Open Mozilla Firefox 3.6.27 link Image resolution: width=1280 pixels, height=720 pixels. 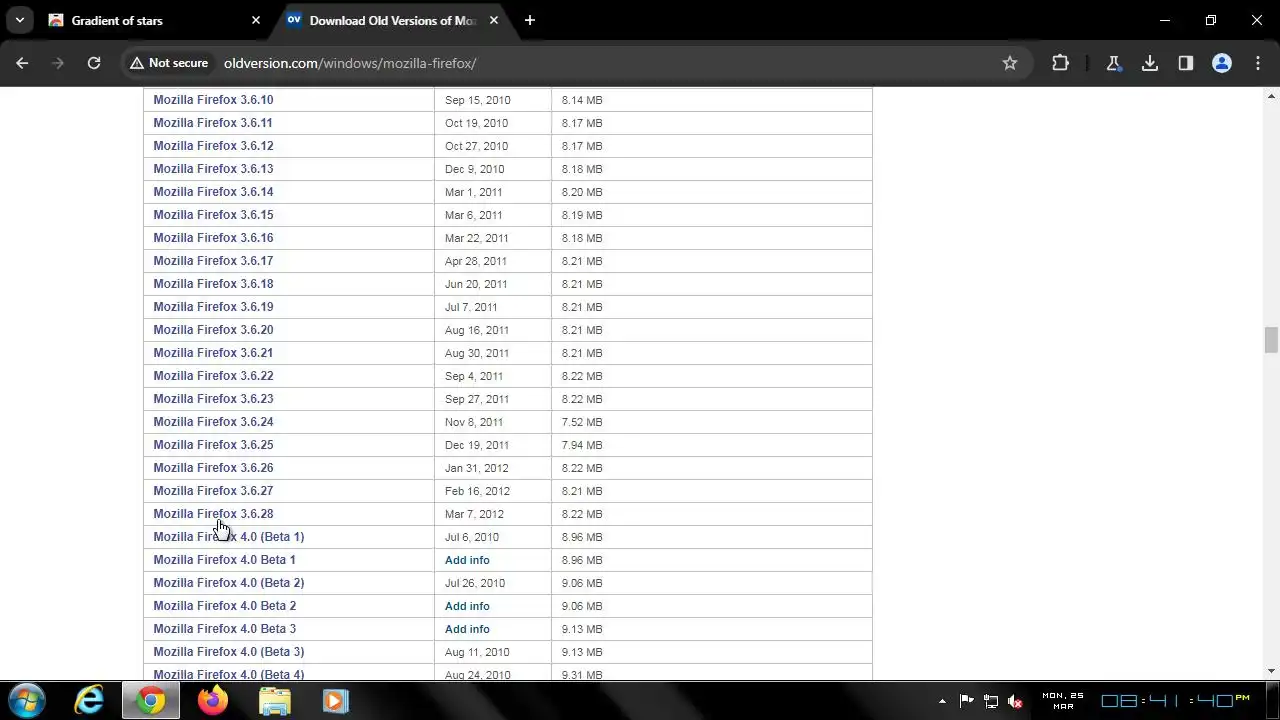coord(213,491)
